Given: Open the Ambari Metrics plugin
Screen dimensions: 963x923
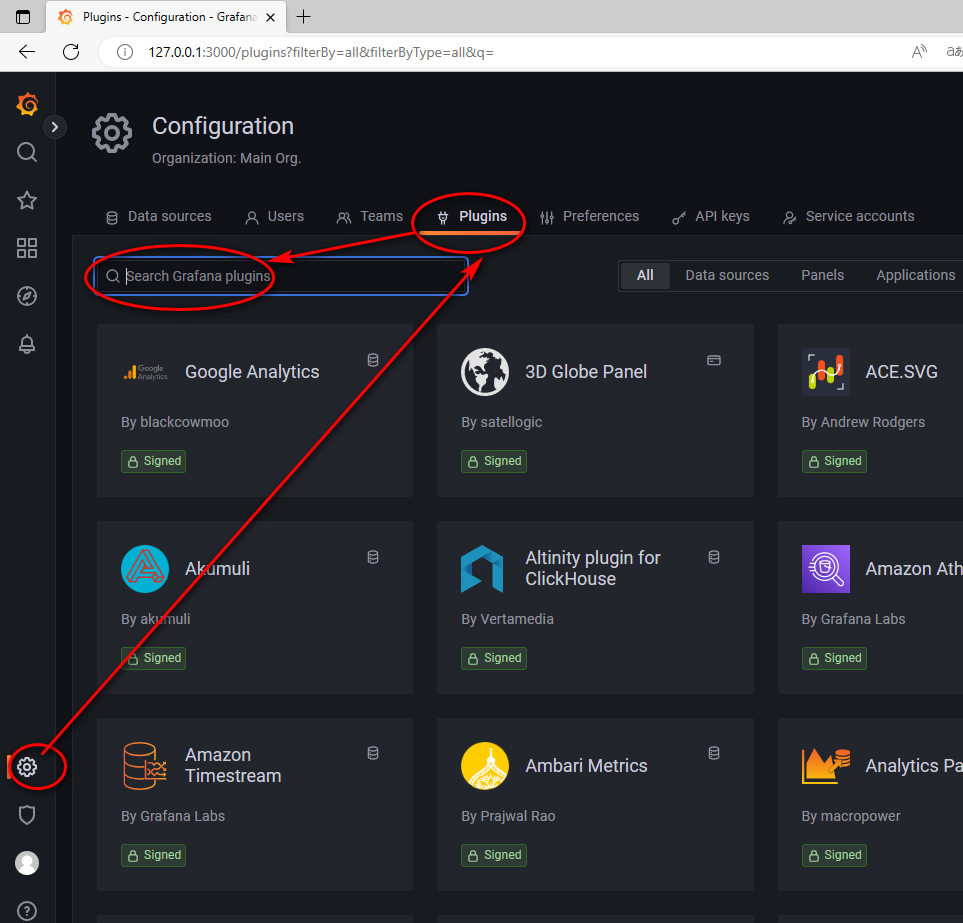Looking at the screenshot, I should 595,804.
